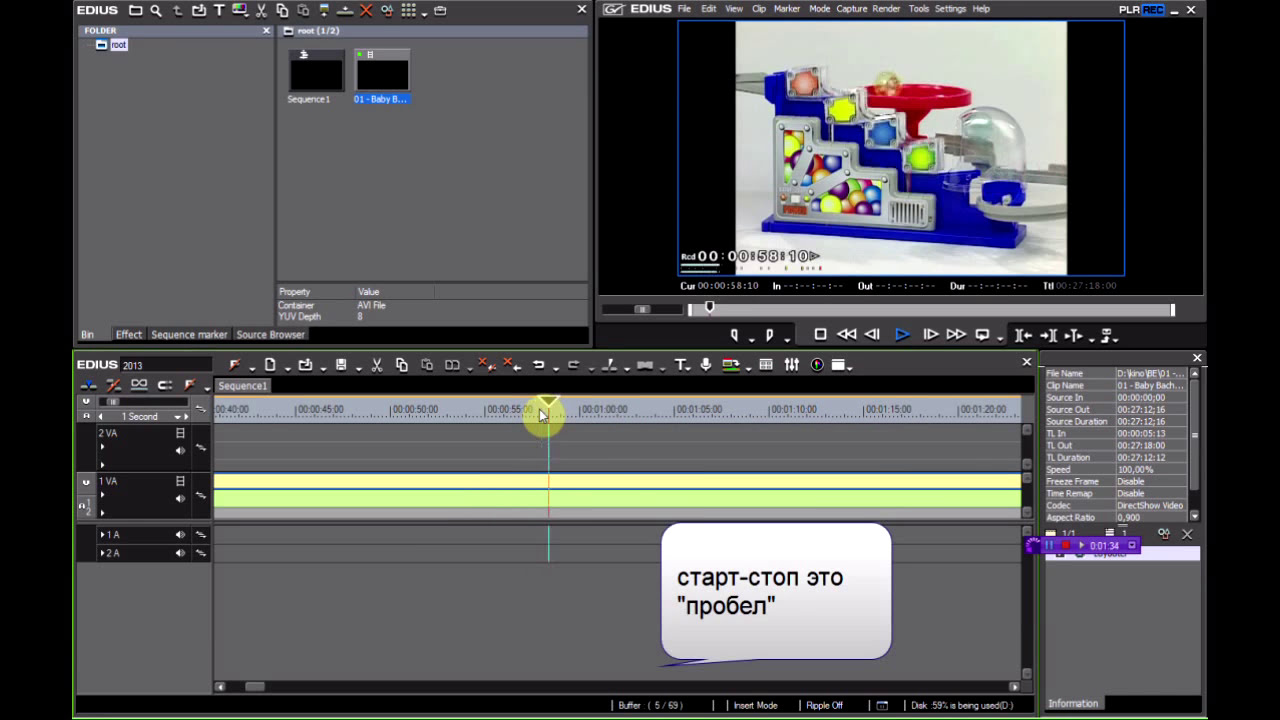The image size is (1280, 720).
Task: Open the bin View mode dropdown arrow
Action: point(424,14)
